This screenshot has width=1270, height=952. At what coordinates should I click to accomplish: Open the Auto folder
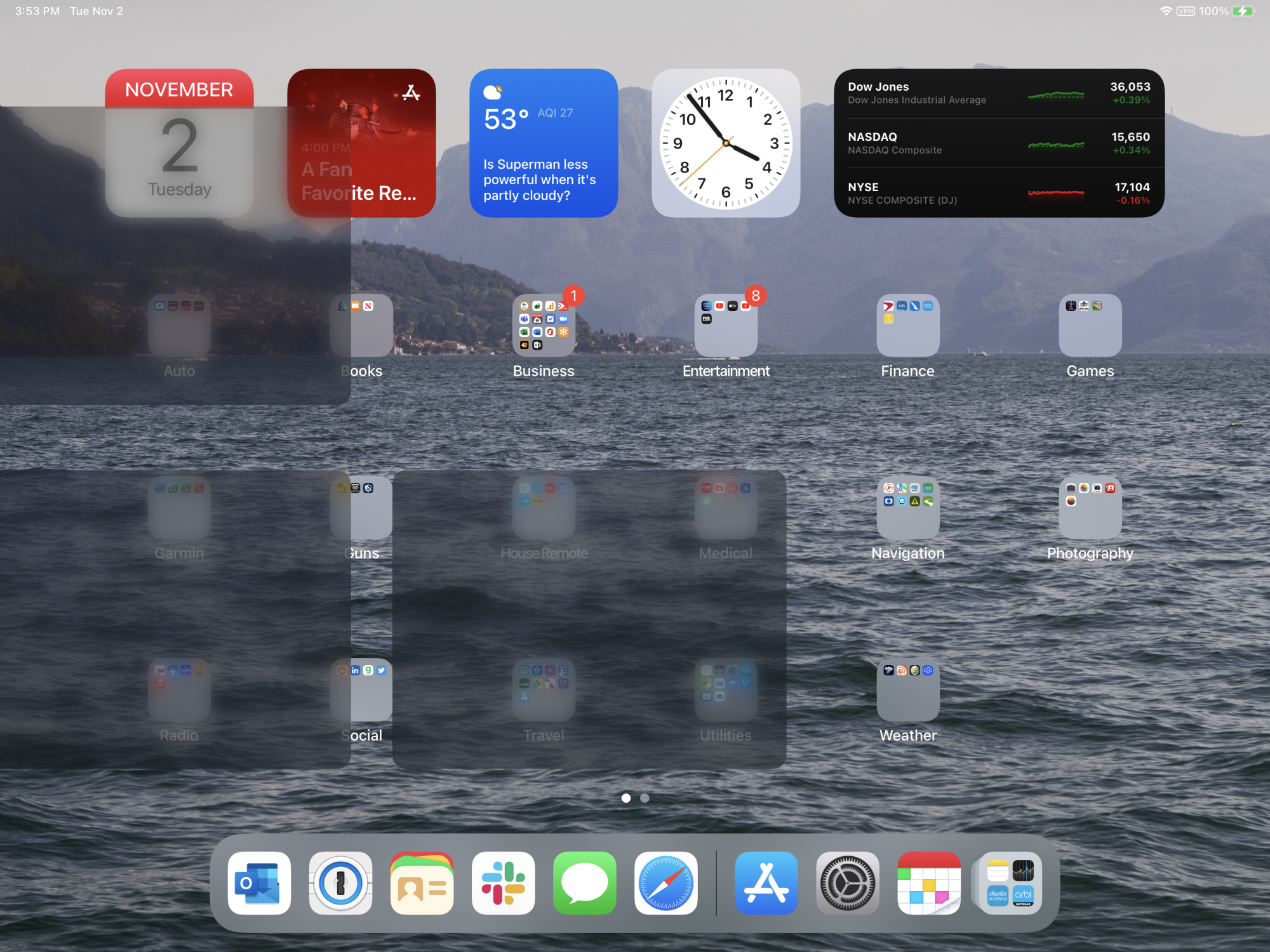point(179,325)
